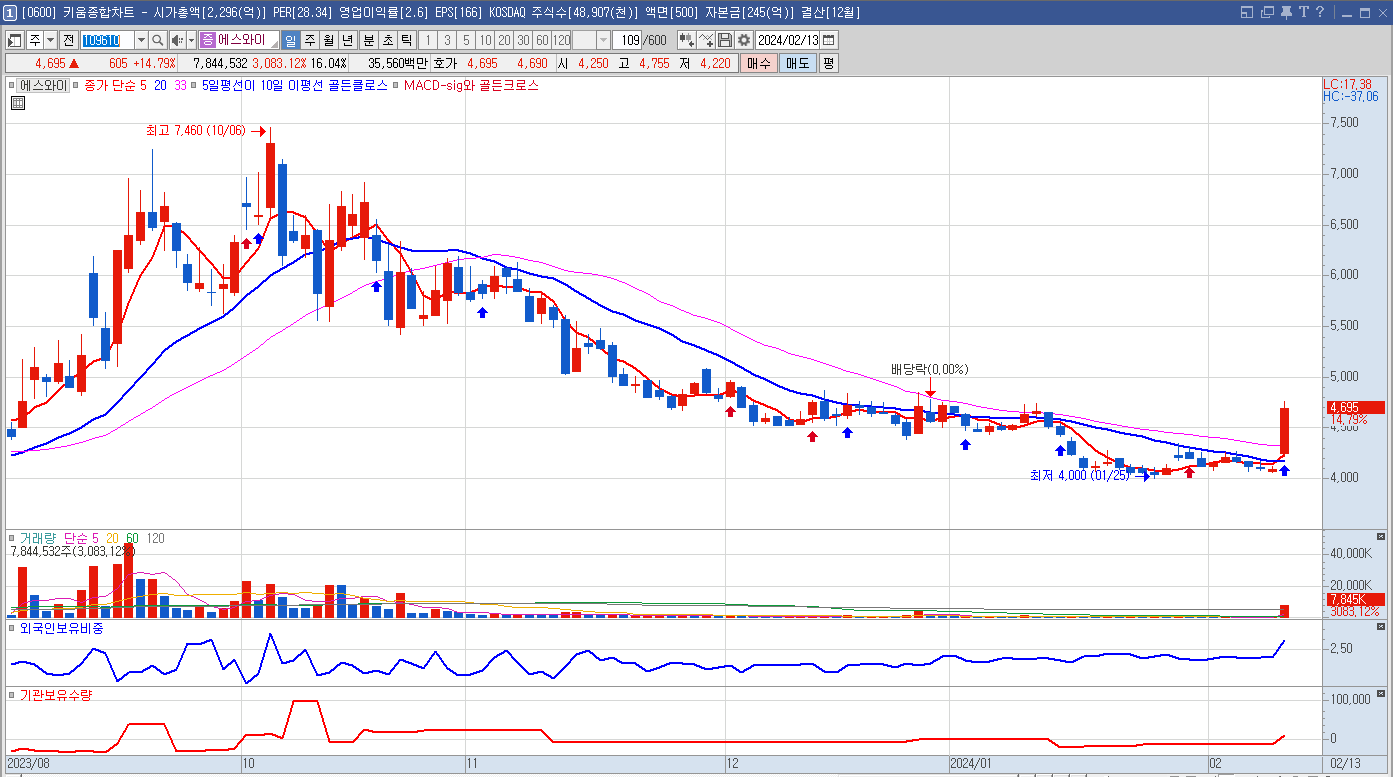Screen dimensions: 1393x777
Task: Select the 초 second period toggle
Action: point(386,40)
